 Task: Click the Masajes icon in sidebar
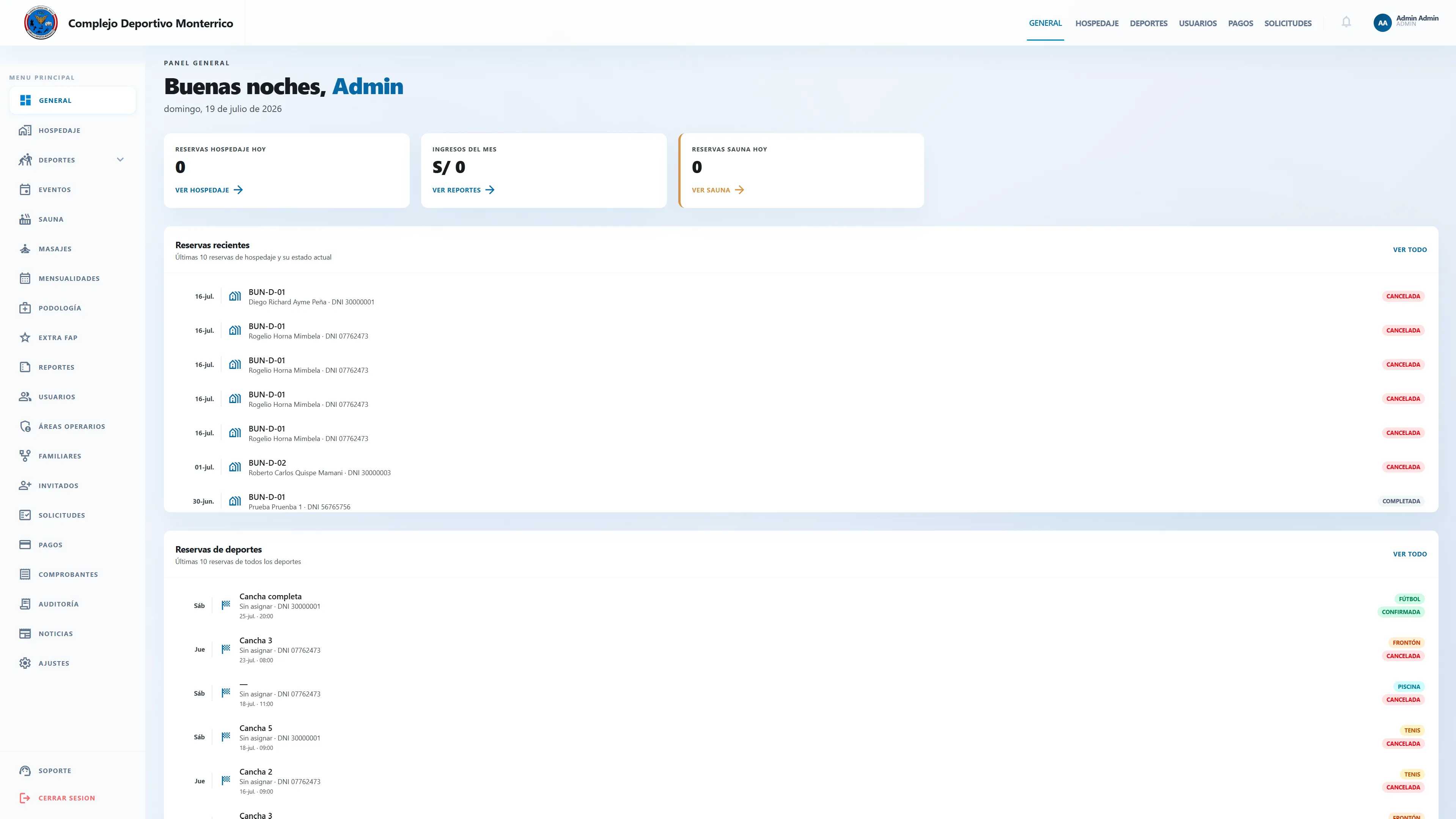click(x=25, y=249)
